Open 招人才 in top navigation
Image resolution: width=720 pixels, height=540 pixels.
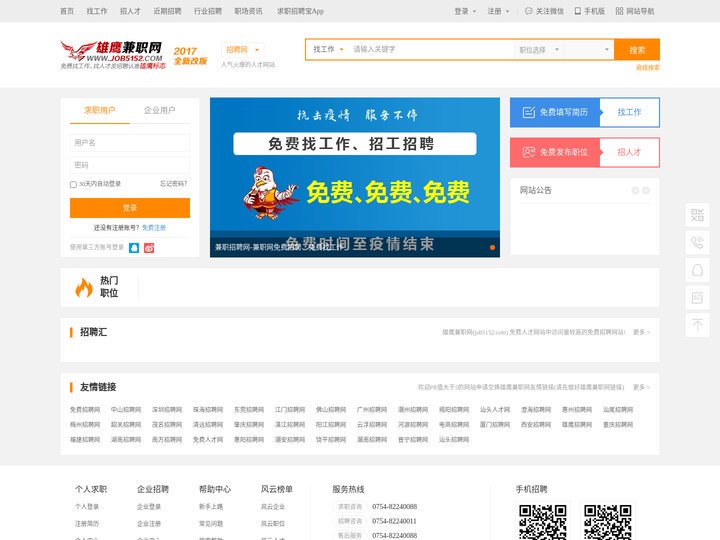click(130, 11)
